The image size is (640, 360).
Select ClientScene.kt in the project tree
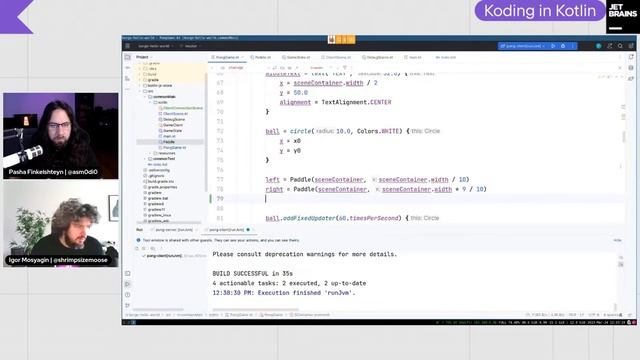(173, 113)
